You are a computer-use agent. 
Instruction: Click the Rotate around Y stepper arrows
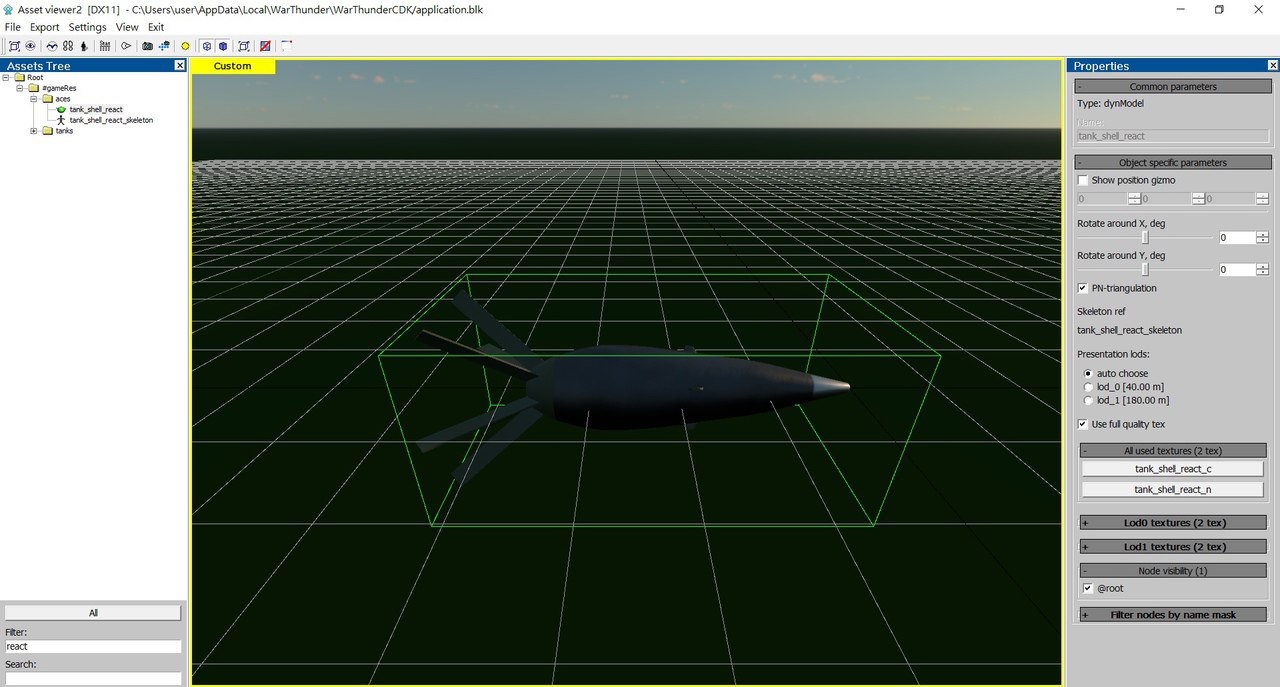coord(1263,270)
